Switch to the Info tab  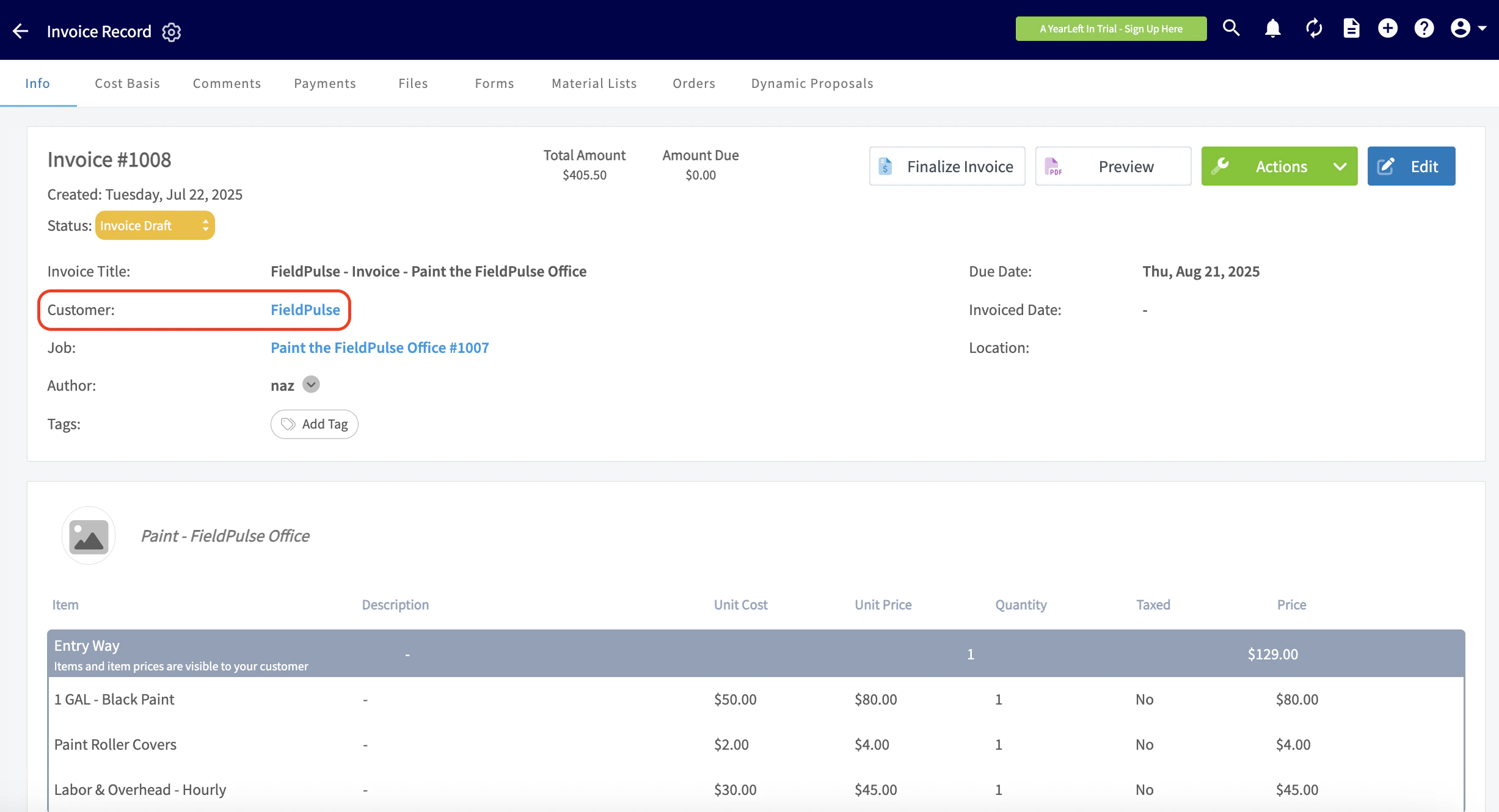[x=38, y=83]
